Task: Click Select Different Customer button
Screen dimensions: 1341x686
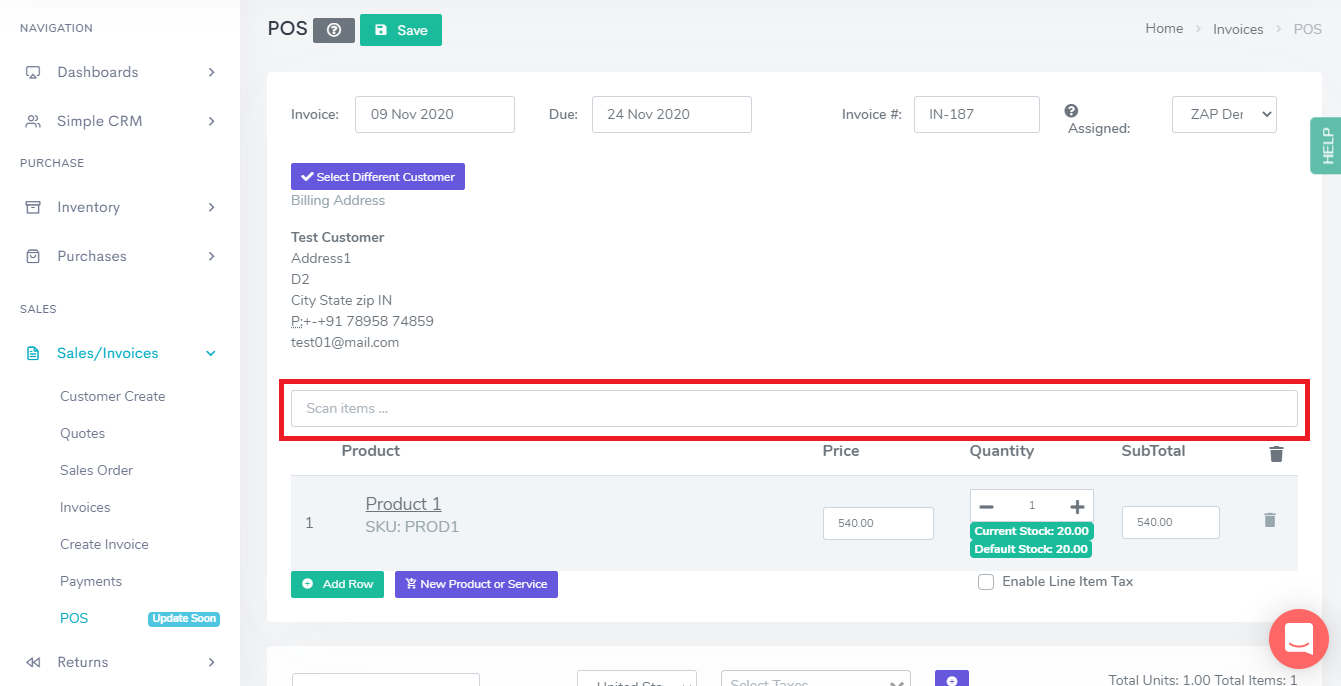Action: 378,177
